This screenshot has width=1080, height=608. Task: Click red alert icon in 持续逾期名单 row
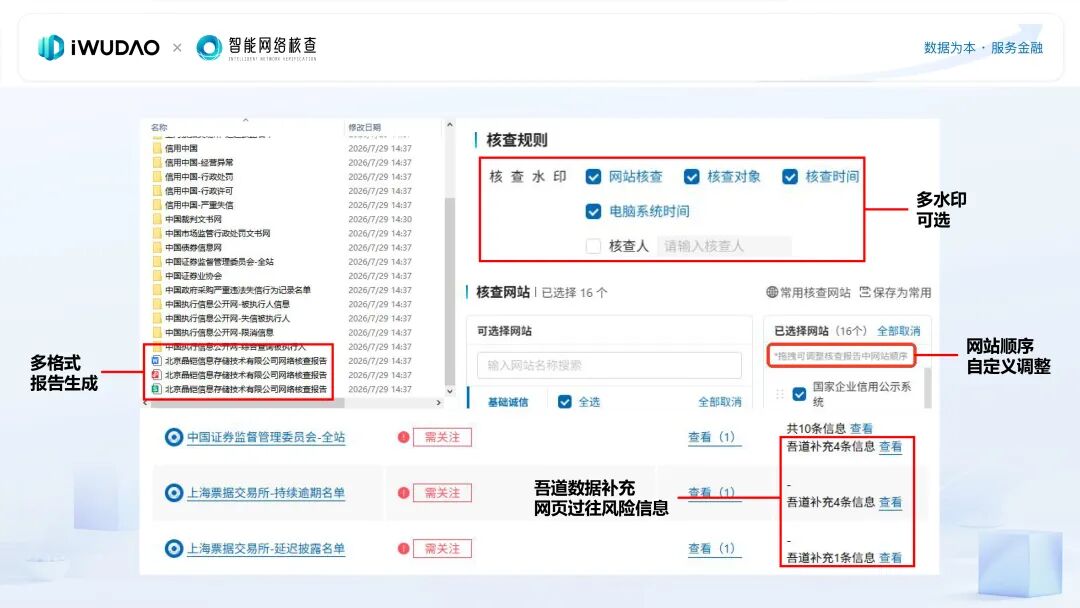pos(404,492)
